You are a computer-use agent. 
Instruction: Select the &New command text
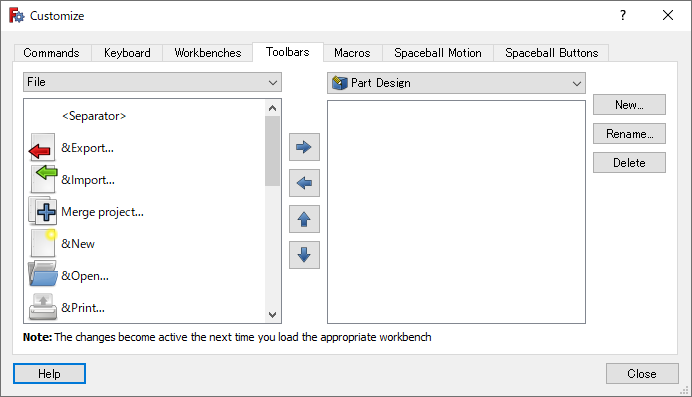tap(78, 243)
